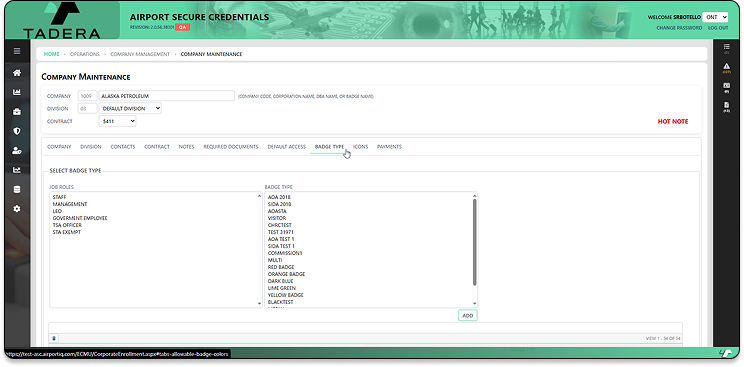Click the Tadera logo
744x367 pixels.
click(62, 20)
